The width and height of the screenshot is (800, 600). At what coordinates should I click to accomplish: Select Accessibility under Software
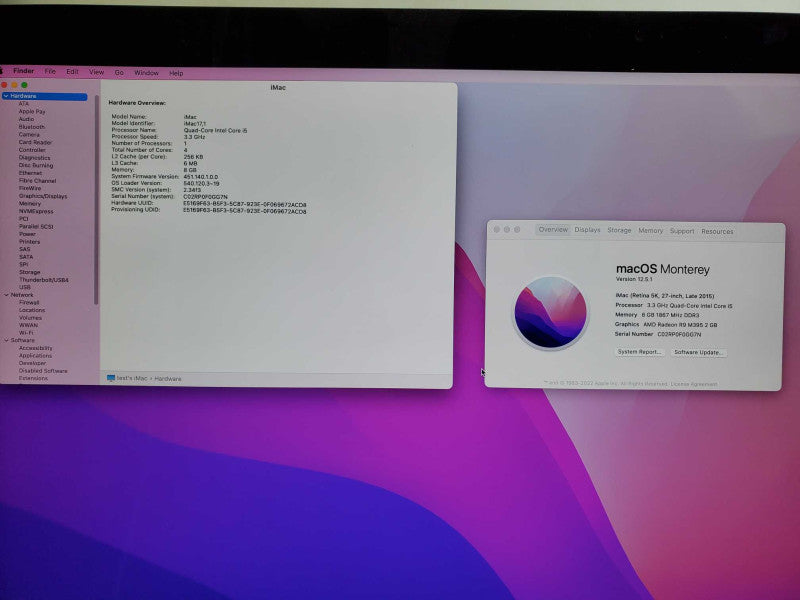pos(36,348)
